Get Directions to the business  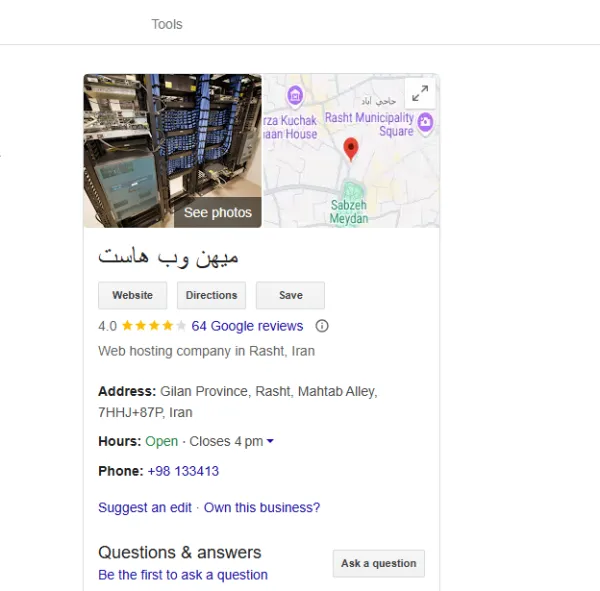coord(211,295)
